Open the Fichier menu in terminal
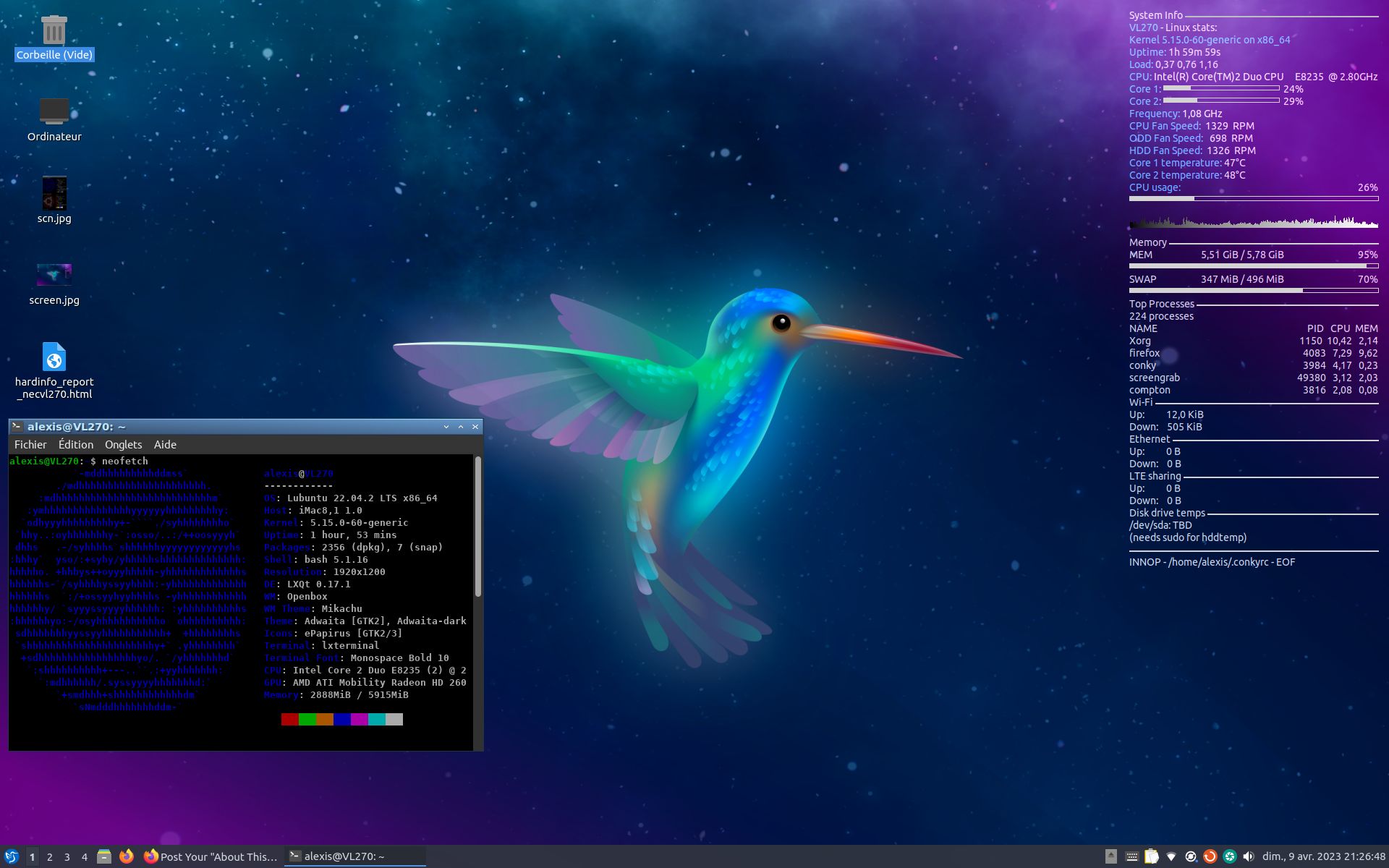Viewport: 1389px width, 868px height. [30, 444]
